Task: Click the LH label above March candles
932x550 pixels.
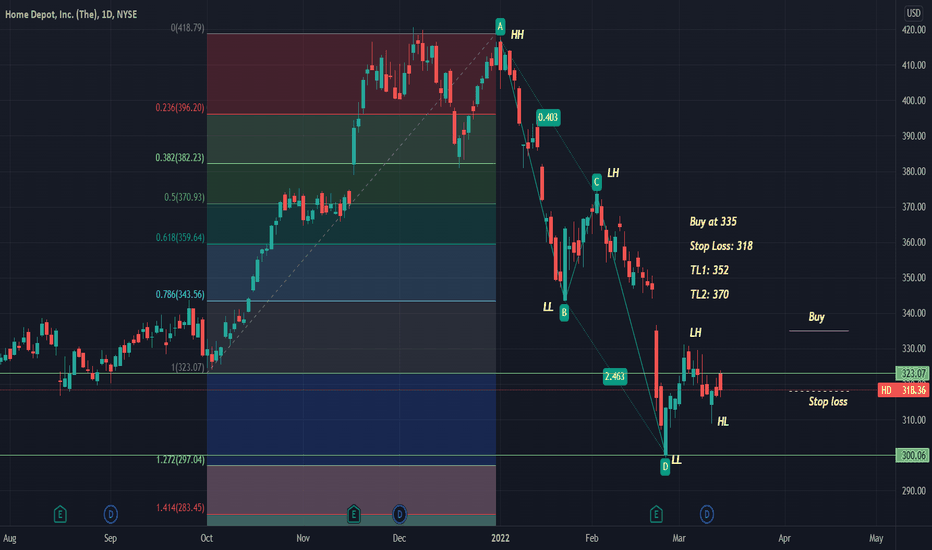Action: coord(695,333)
